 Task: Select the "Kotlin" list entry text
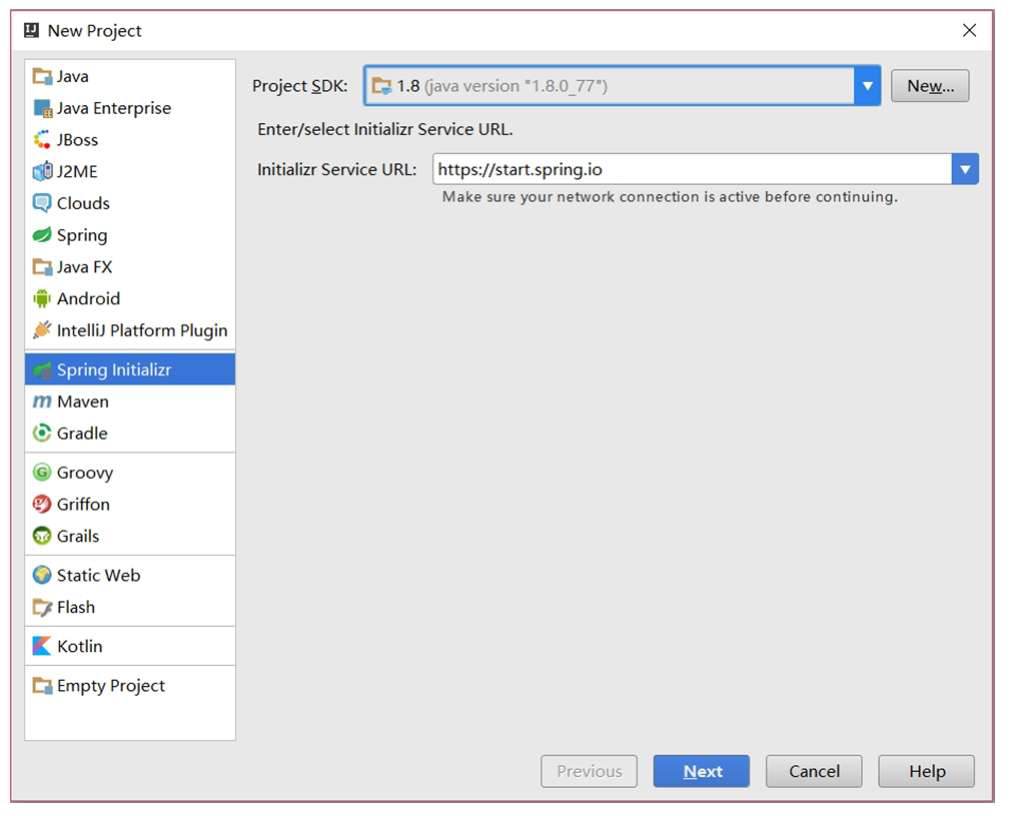(x=80, y=646)
